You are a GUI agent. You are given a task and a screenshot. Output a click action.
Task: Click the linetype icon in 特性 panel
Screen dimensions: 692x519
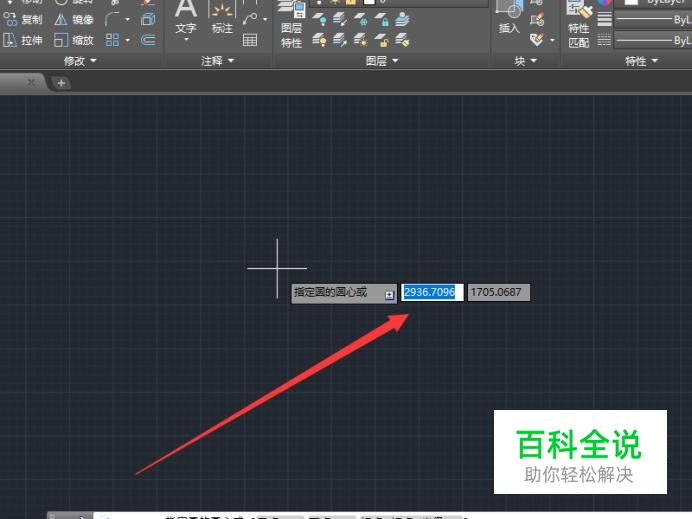click(x=604, y=41)
